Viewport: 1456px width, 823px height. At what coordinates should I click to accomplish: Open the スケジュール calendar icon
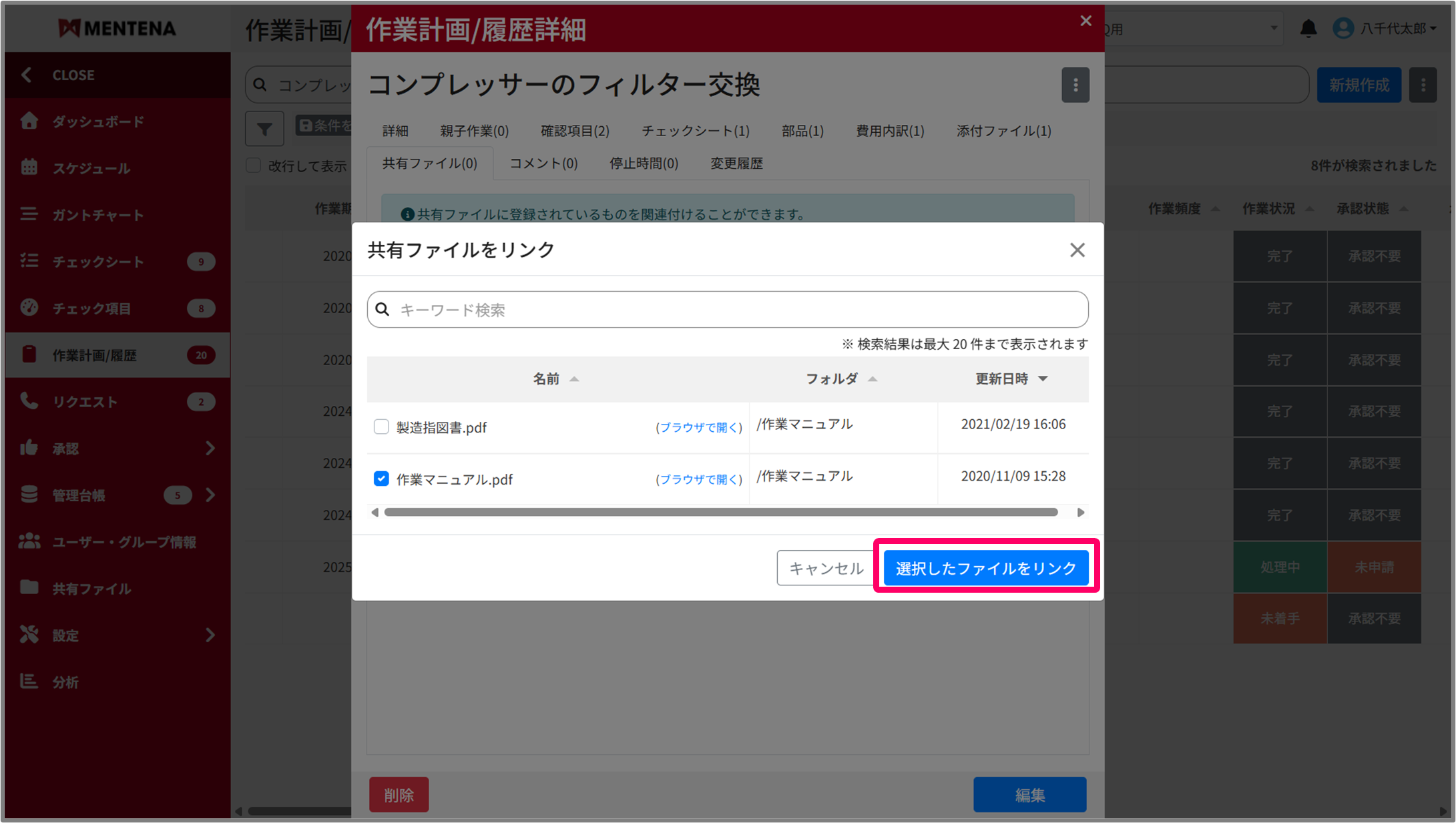(x=29, y=168)
